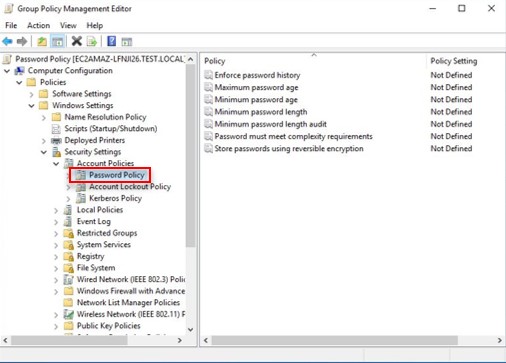Select Windows Firewall with Advanced Security node

(x=131, y=291)
